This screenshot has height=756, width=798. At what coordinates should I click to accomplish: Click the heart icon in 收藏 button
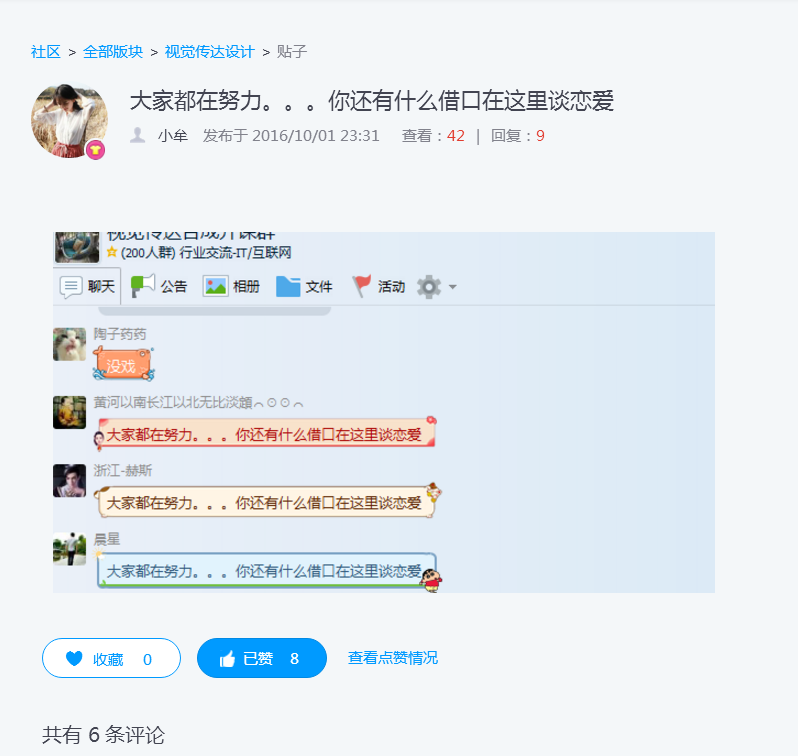74,658
